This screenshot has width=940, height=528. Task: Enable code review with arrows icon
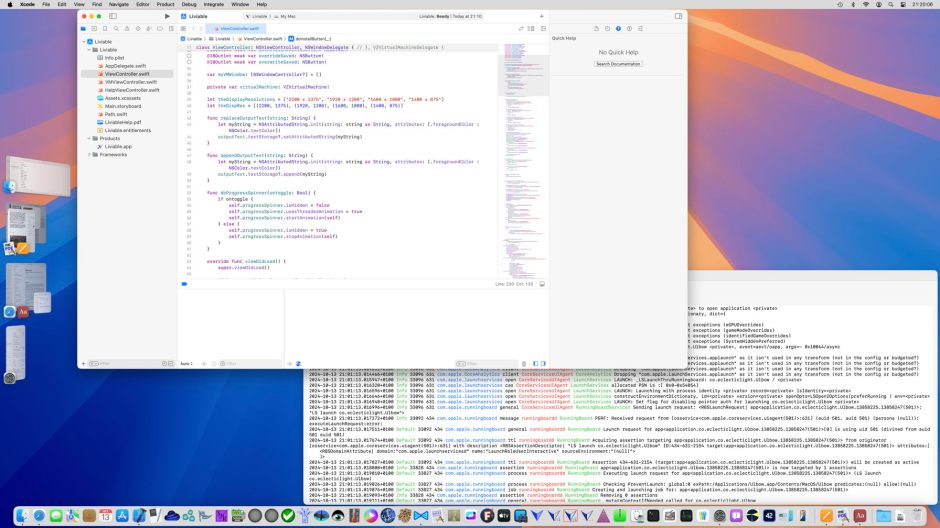tap(520, 28)
